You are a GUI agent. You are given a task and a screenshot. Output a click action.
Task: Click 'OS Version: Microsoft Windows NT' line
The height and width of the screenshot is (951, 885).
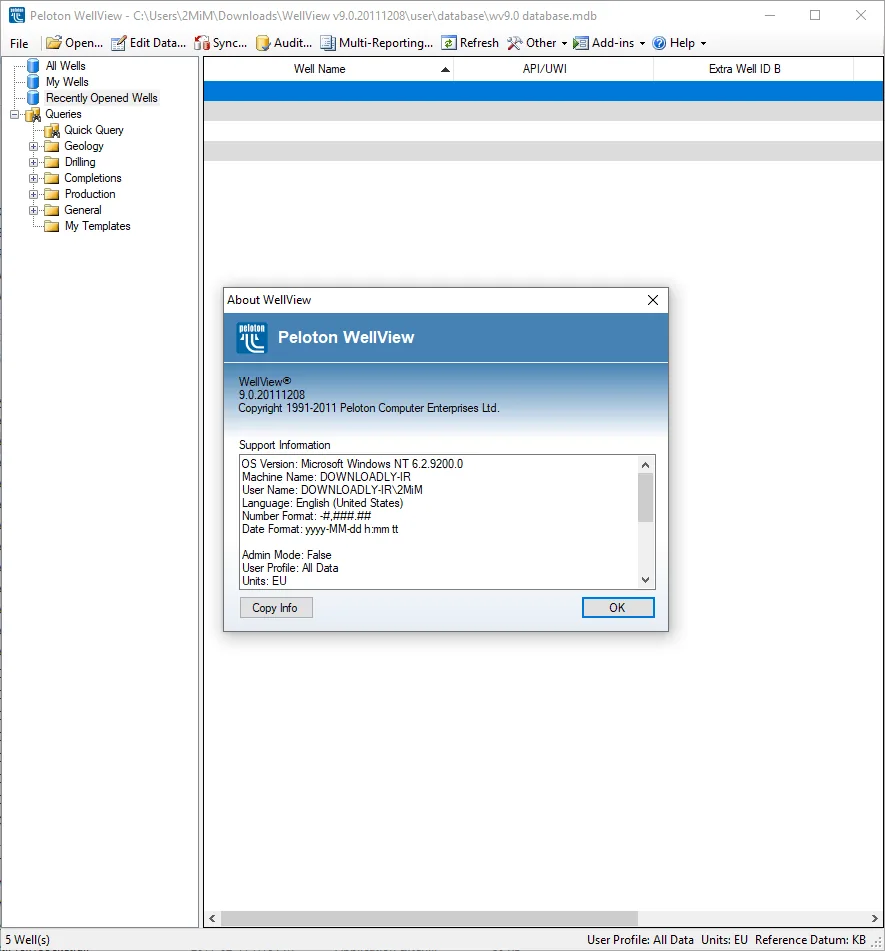point(352,464)
